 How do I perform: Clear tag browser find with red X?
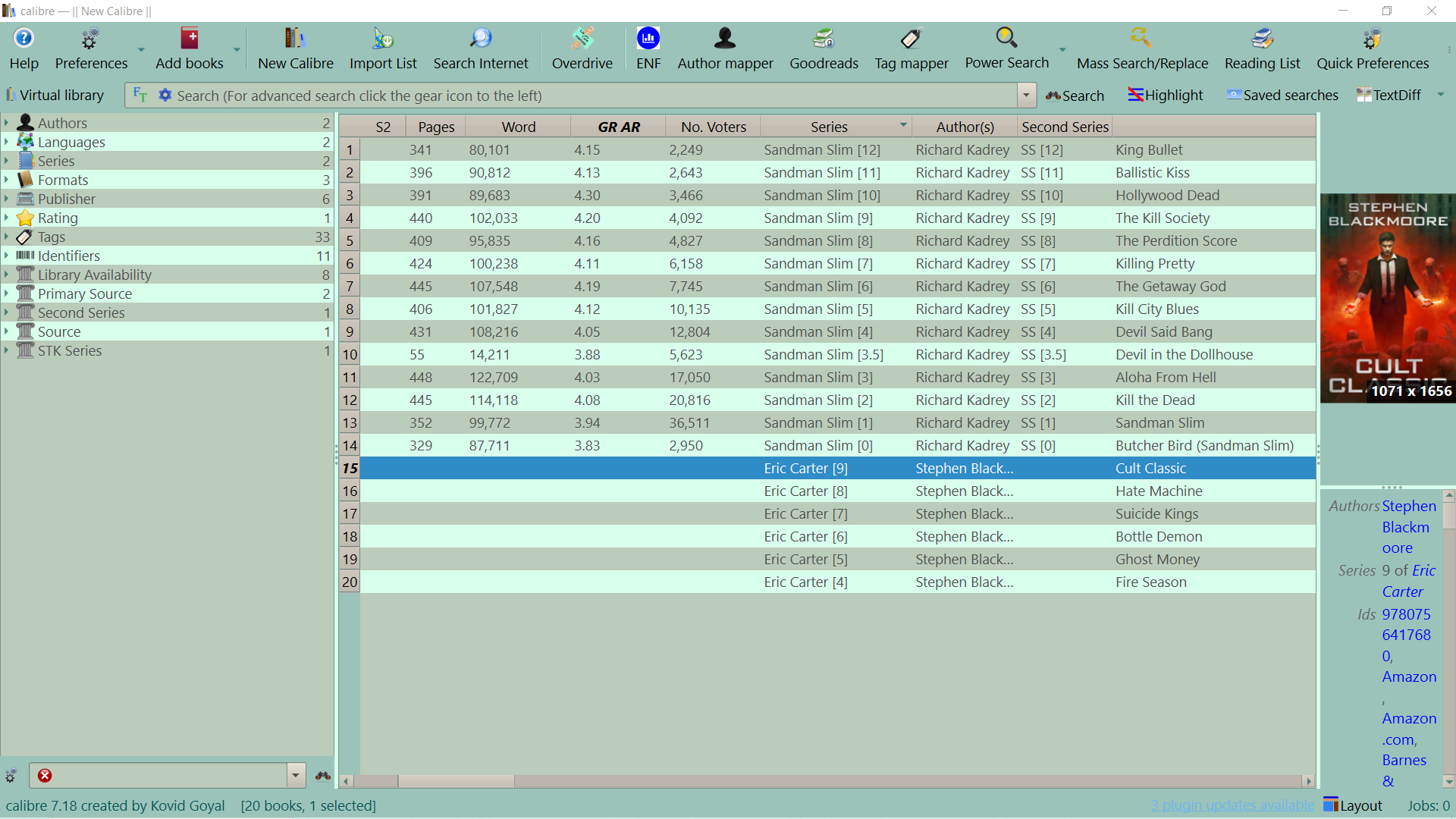45,775
